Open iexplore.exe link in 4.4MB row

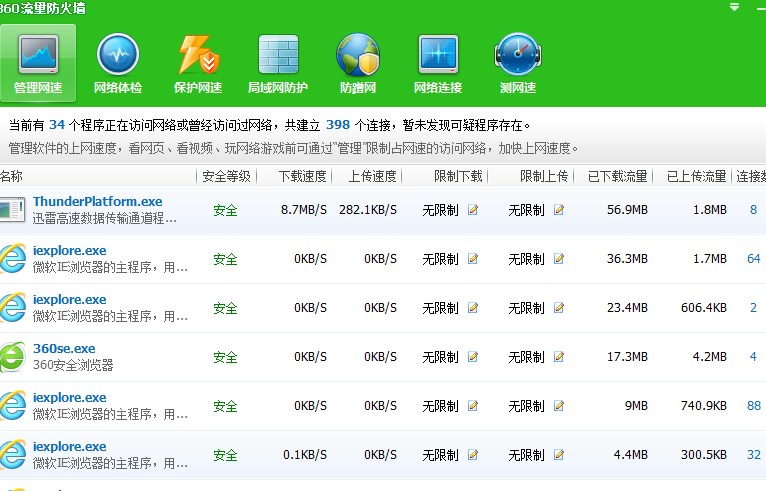coord(69,447)
